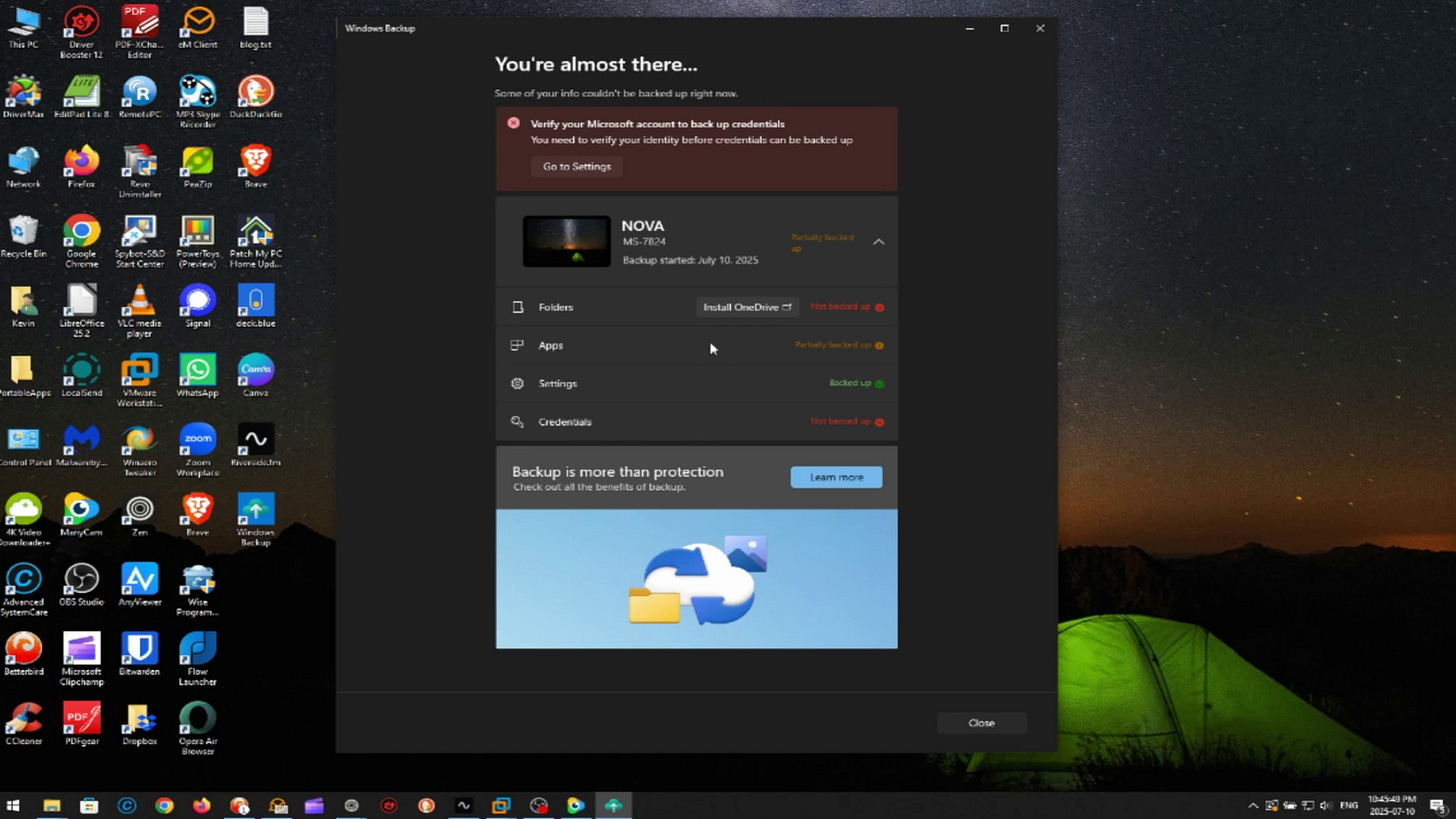Click the ENG language indicator
Viewport: 1456px width, 819px height.
[x=1349, y=805]
